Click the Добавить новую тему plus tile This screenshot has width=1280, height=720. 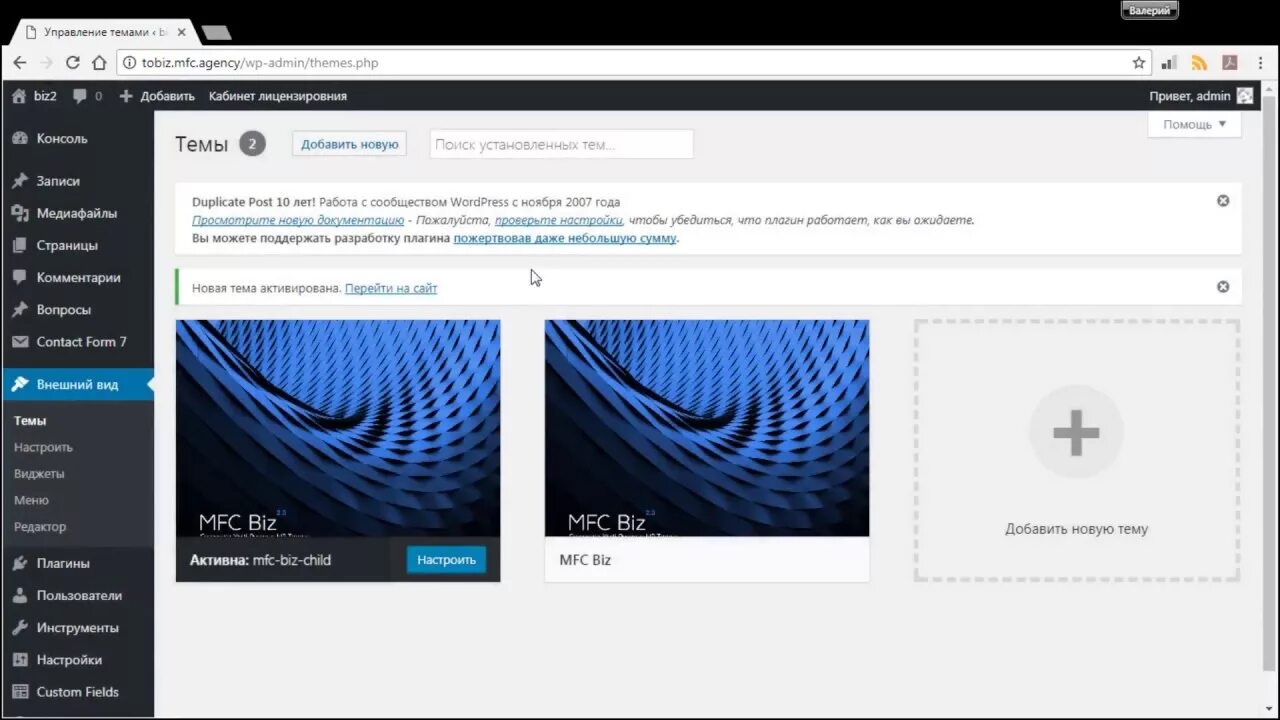[1076, 450]
